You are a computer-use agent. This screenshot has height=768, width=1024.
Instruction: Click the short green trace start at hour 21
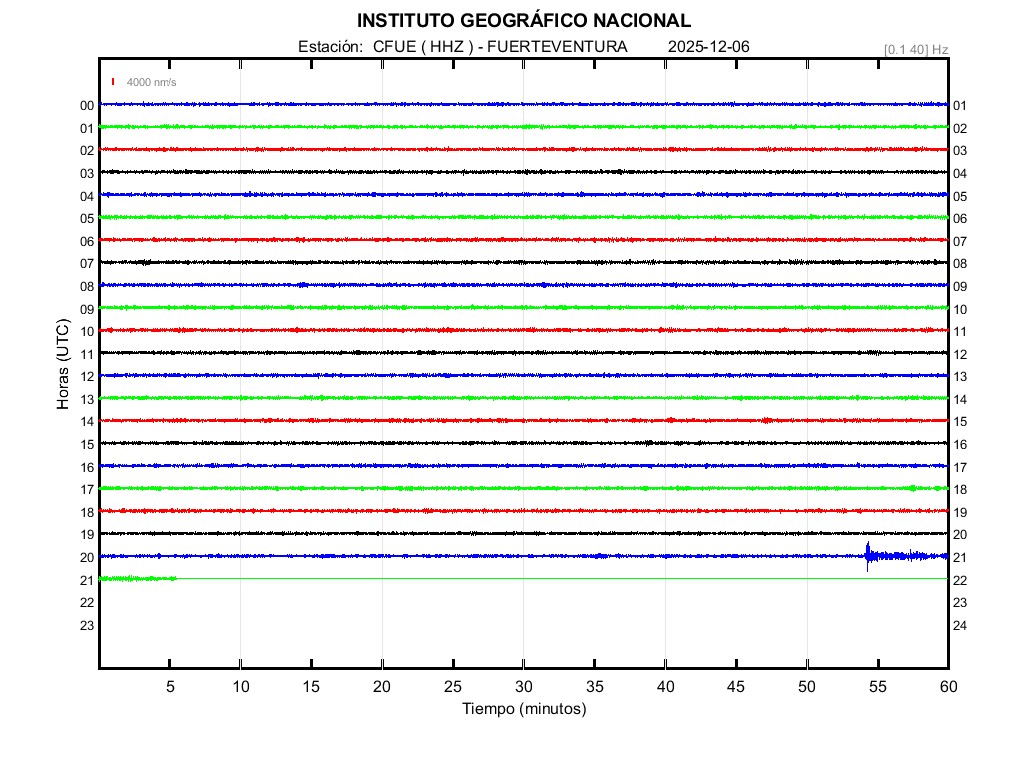point(137,578)
